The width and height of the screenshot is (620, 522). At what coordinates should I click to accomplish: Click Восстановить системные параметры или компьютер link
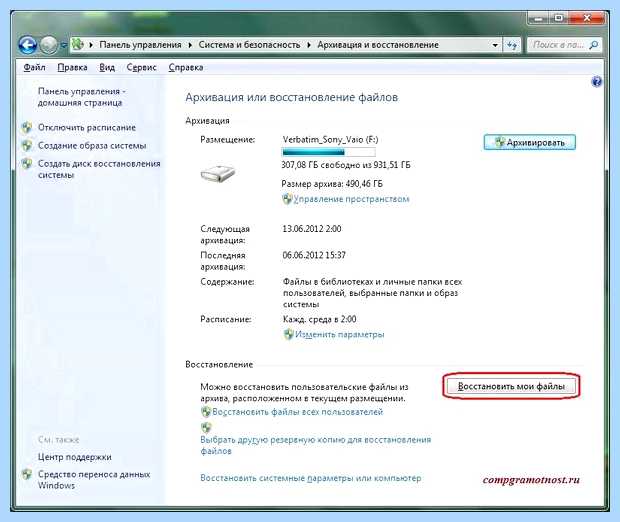310,478
